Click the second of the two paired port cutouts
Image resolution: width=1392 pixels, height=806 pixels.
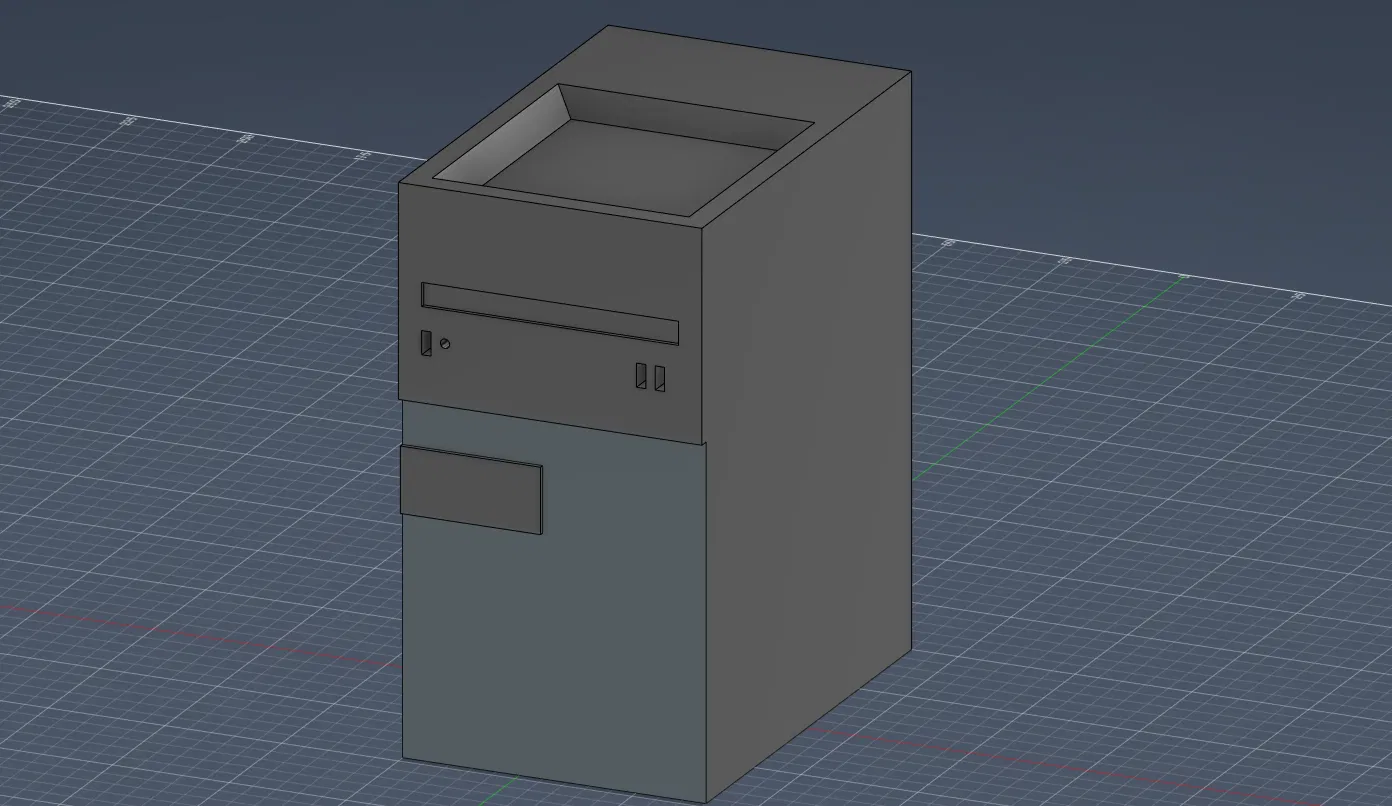coord(660,378)
